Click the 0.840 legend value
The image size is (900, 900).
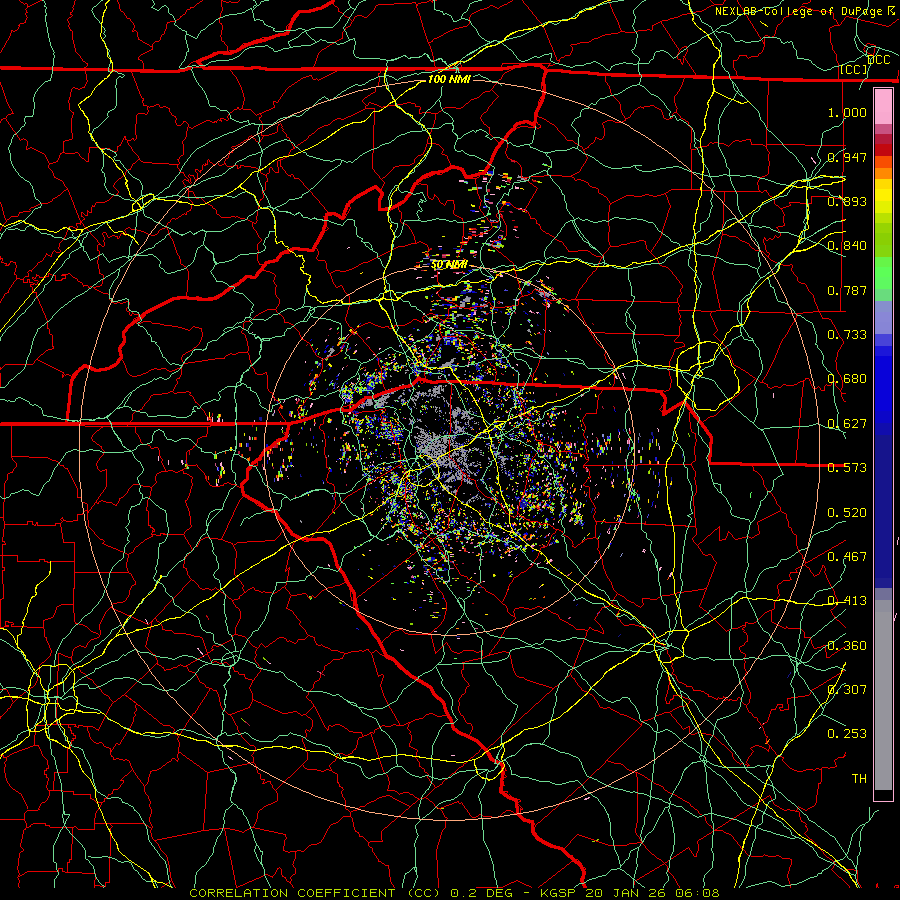pyautogui.click(x=847, y=246)
